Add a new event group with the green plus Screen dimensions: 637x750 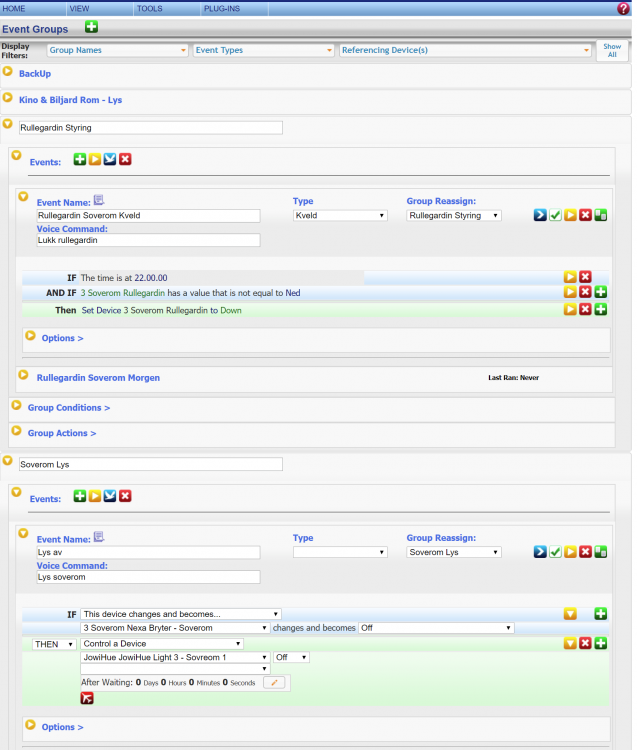[92, 27]
